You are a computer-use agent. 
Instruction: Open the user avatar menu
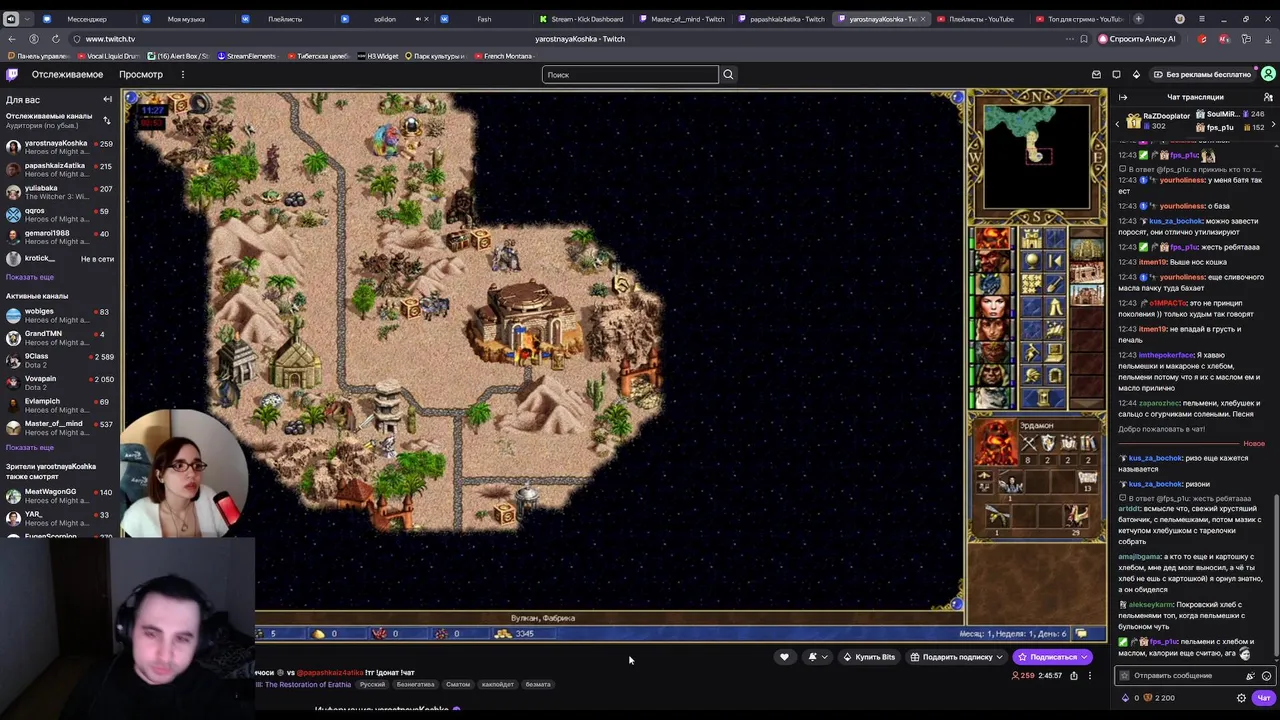1268,74
